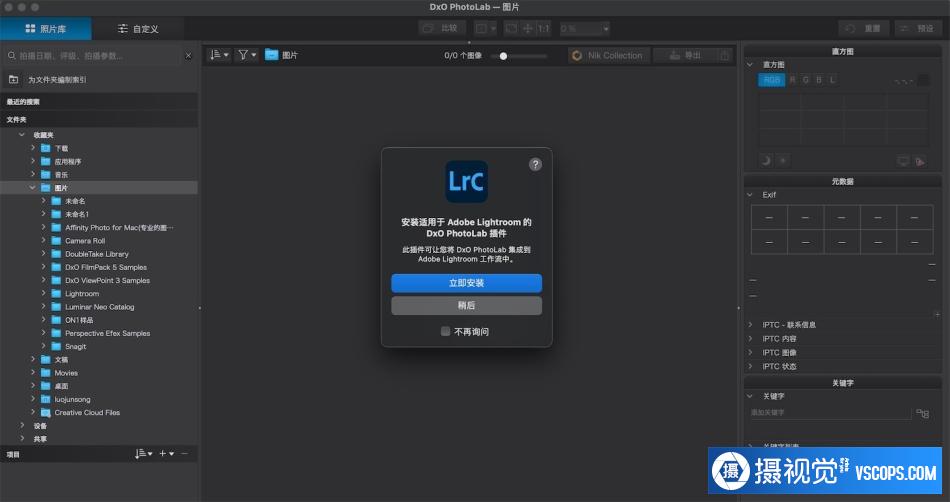This screenshot has width=950, height=502.
Task: Toggle the 比较 compare button
Action: tap(442, 28)
